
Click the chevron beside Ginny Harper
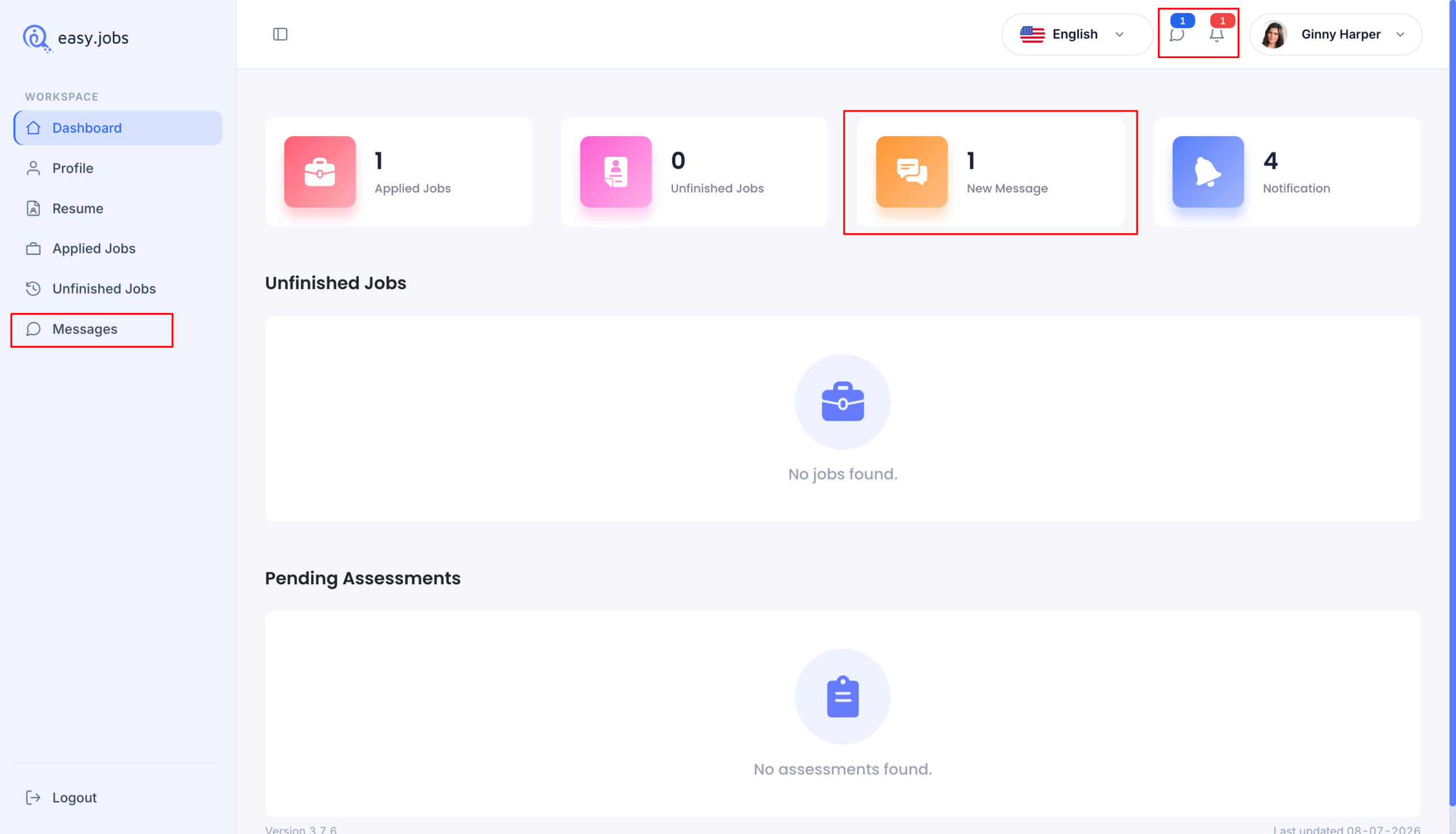(1400, 34)
